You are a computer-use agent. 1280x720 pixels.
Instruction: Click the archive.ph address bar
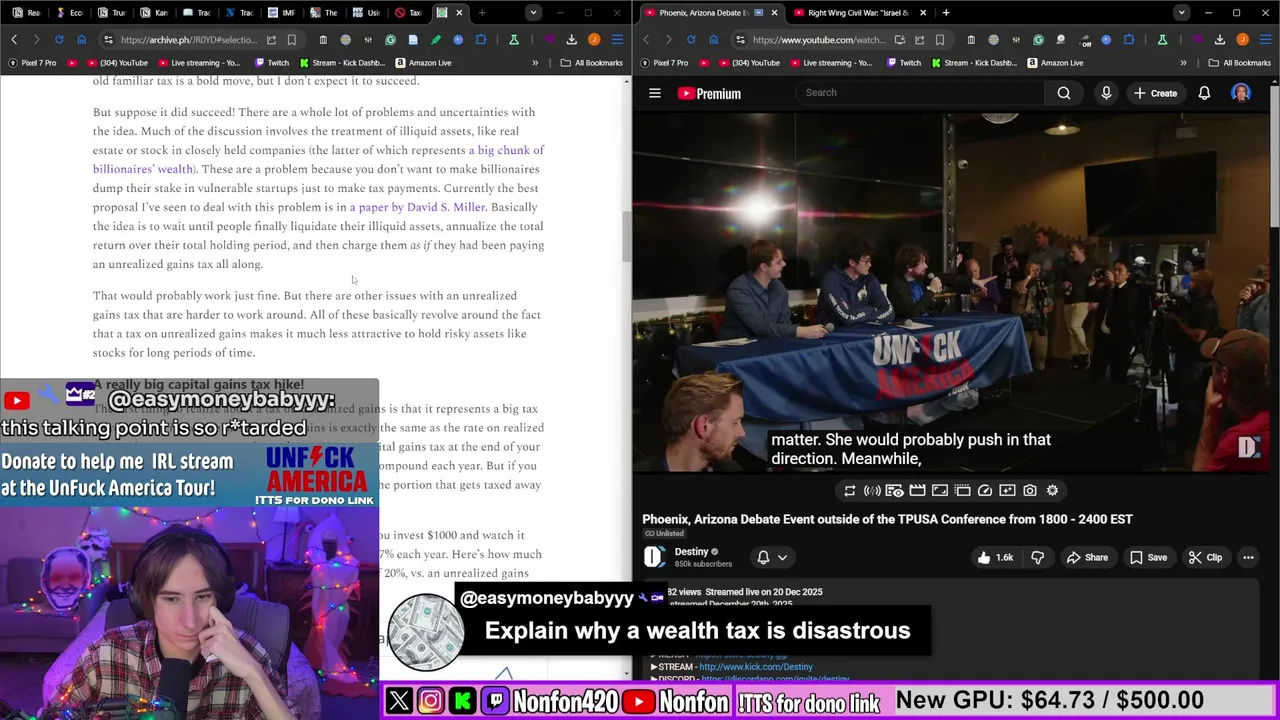[188, 40]
